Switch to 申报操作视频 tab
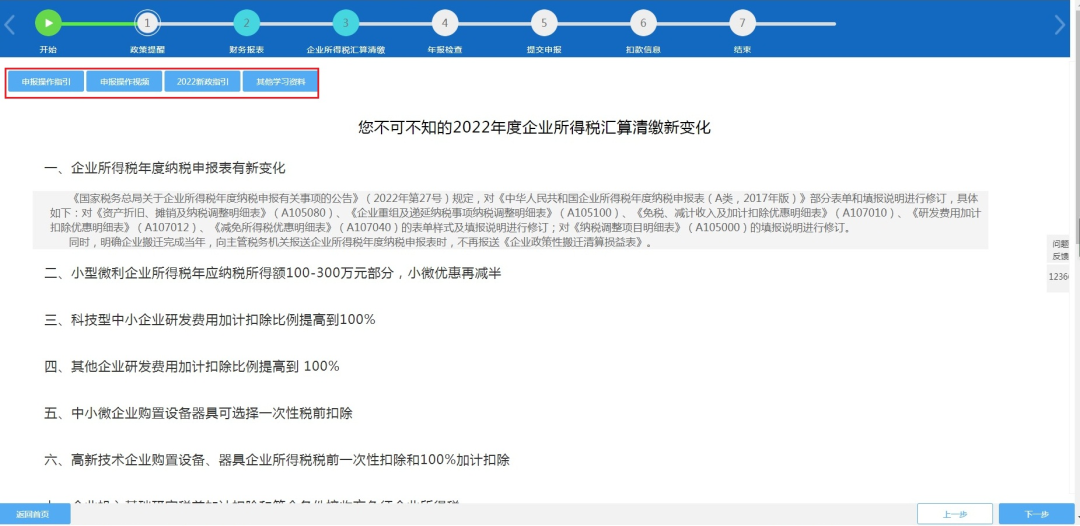This screenshot has width=1080, height=526. pos(125,82)
